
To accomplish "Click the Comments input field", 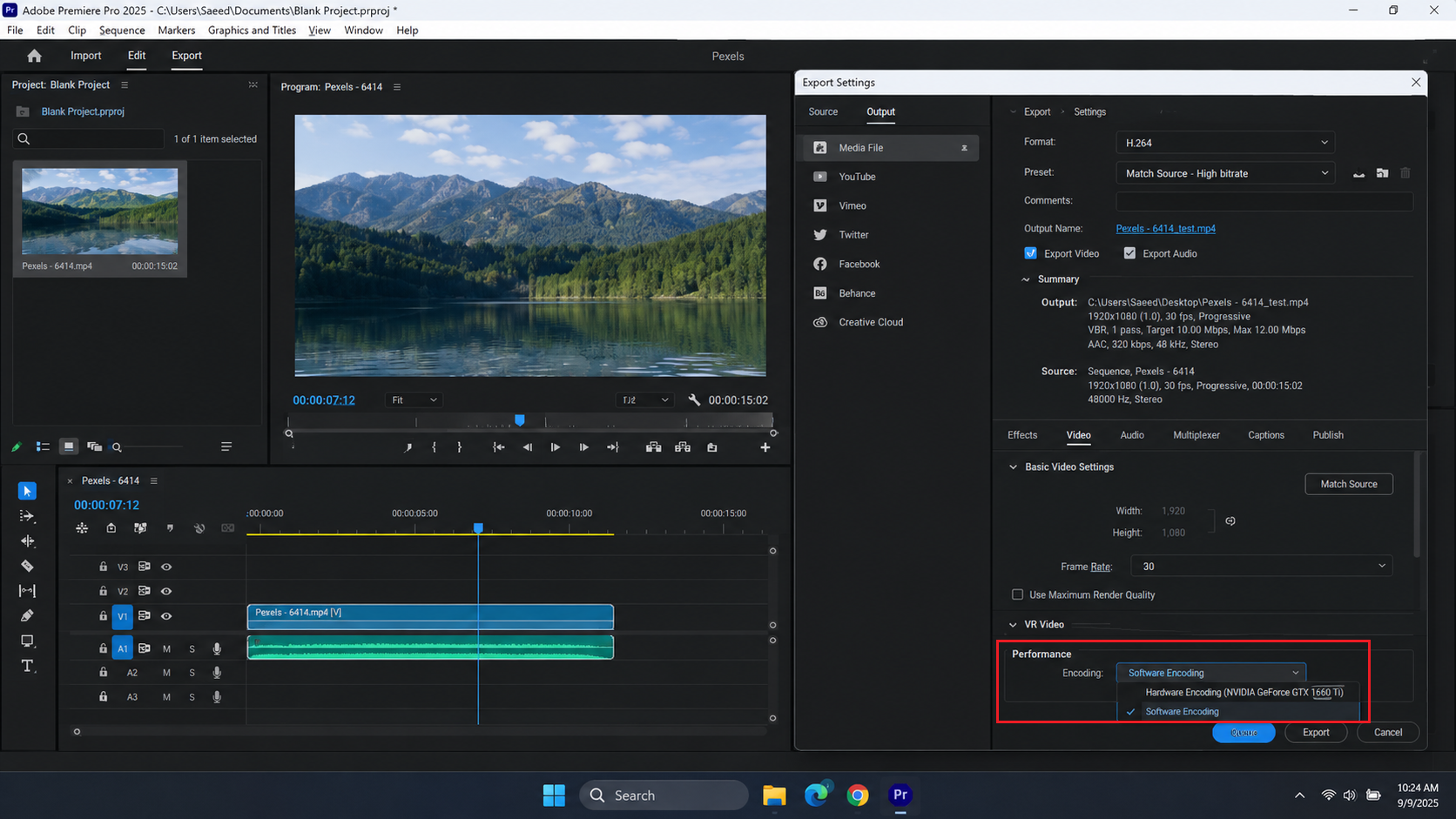I will tap(1264, 201).
